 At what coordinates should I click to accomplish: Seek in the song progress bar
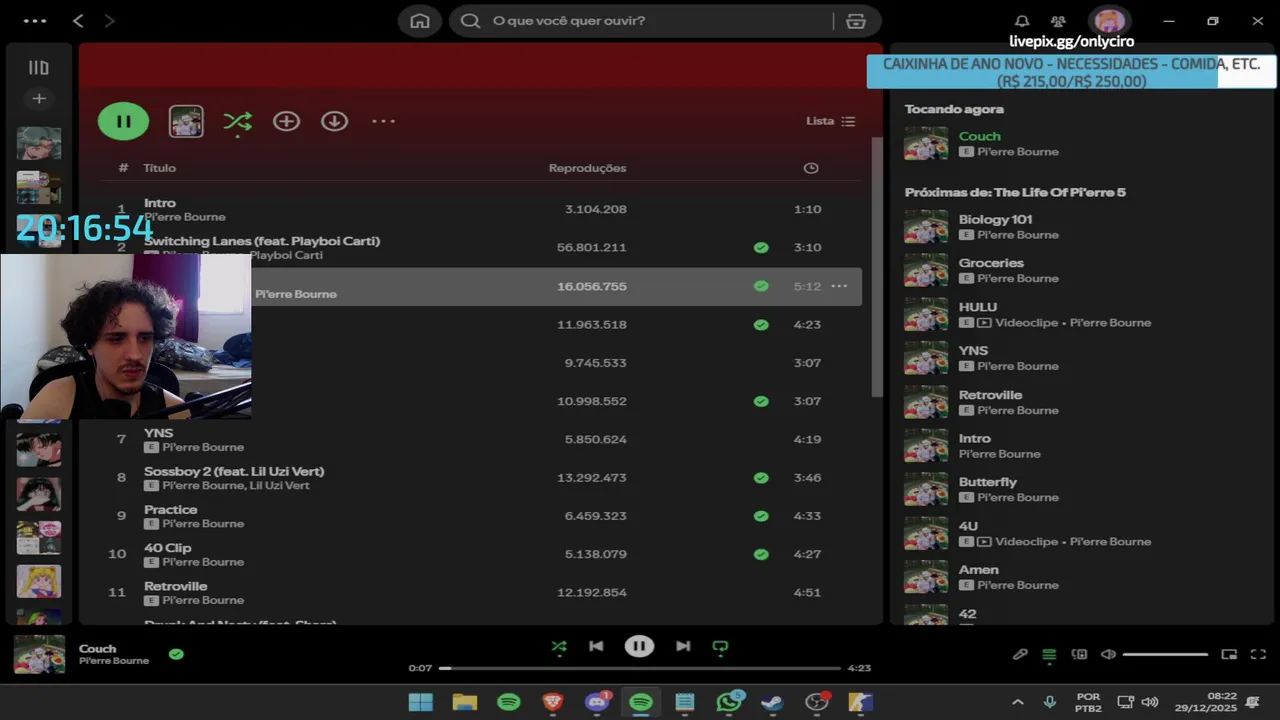pos(640,668)
